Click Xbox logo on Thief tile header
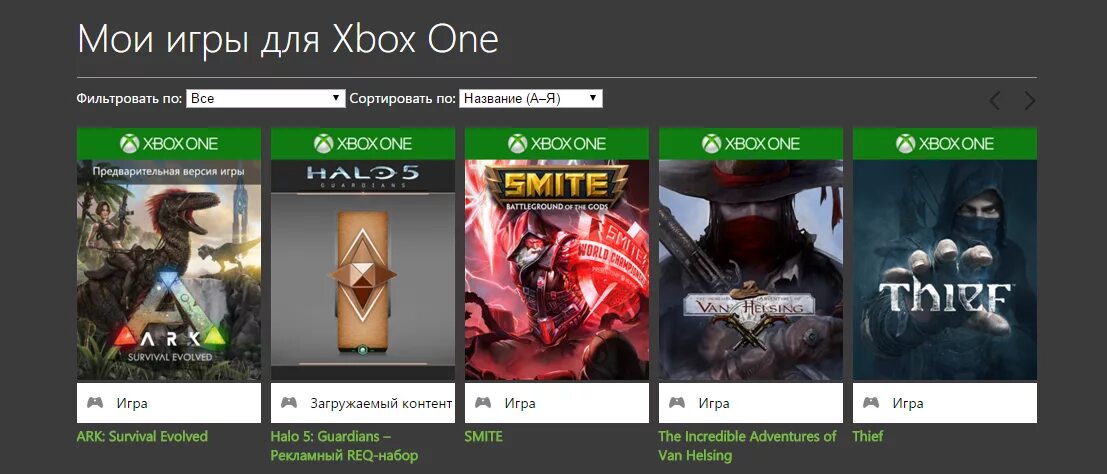Image resolution: width=1107 pixels, height=474 pixels. click(906, 143)
